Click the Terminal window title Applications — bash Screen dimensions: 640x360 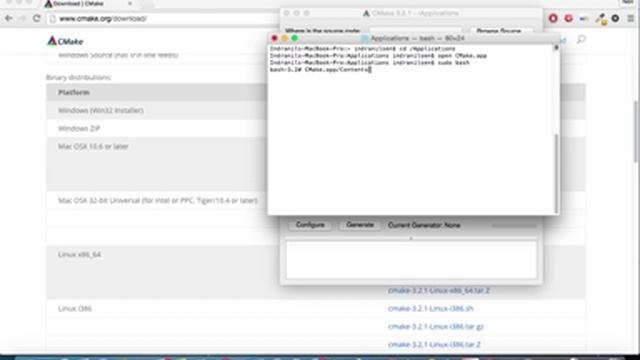417,38
